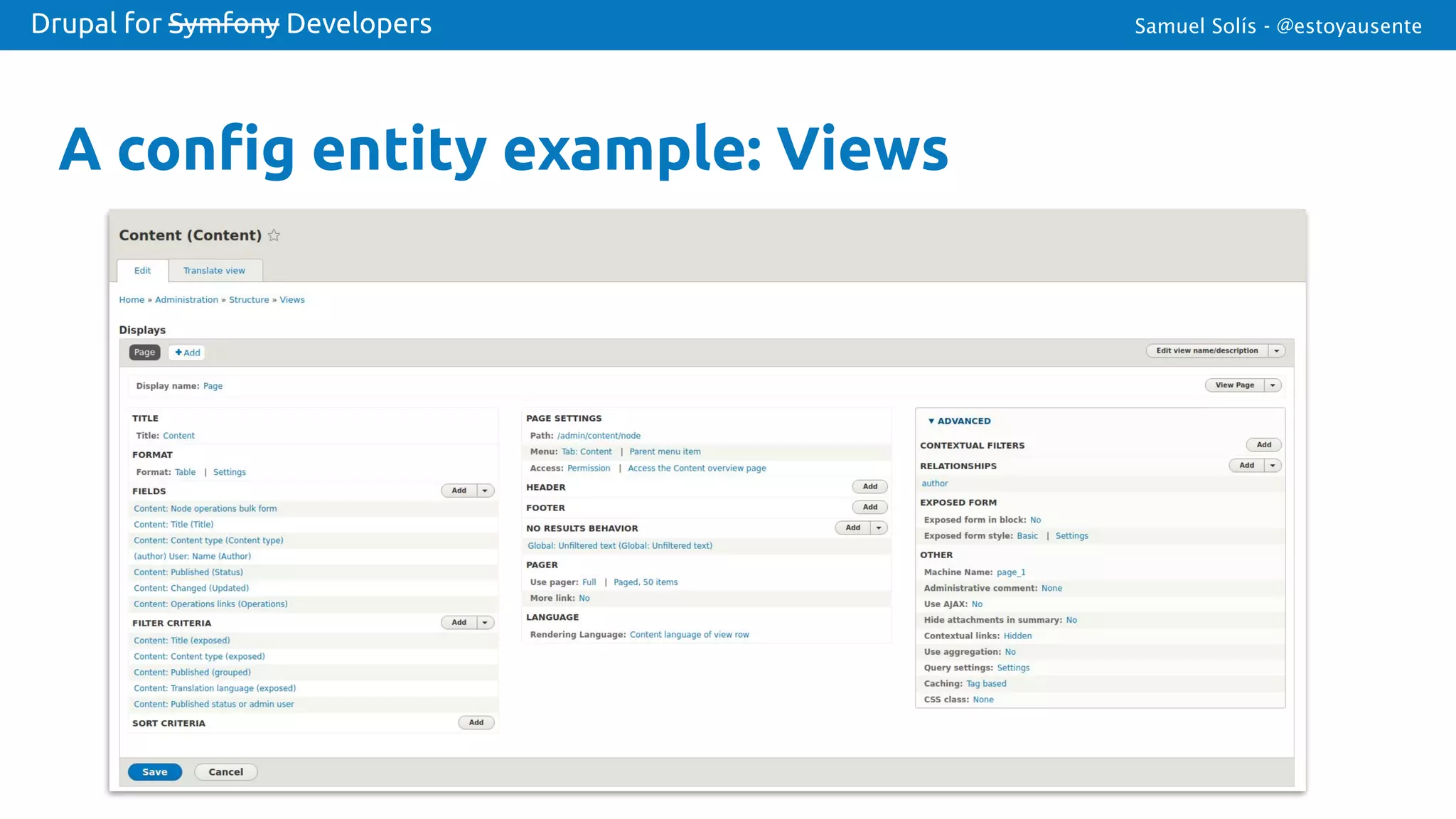Open dropdown arrow beside Relationships Add
Image resolution: width=1456 pixels, height=819 pixels.
pyautogui.click(x=1273, y=466)
